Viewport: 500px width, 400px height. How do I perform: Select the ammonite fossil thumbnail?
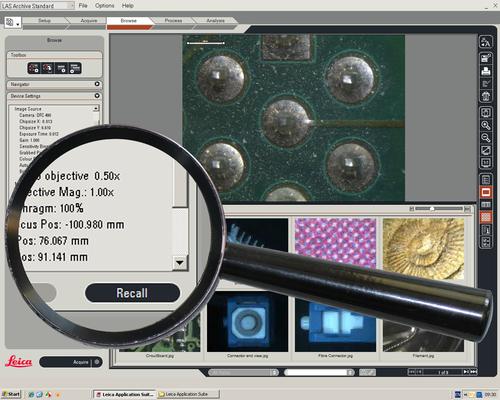click(x=423, y=249)
